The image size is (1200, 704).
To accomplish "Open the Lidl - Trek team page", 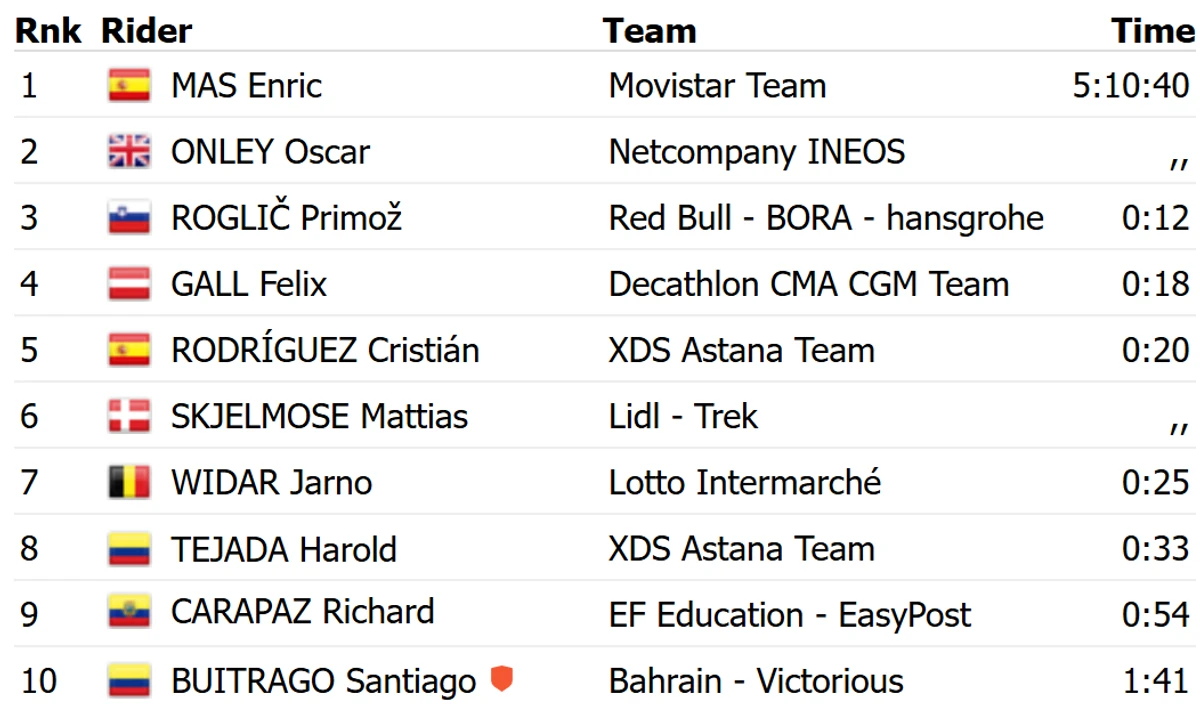I will click(683, 416).
